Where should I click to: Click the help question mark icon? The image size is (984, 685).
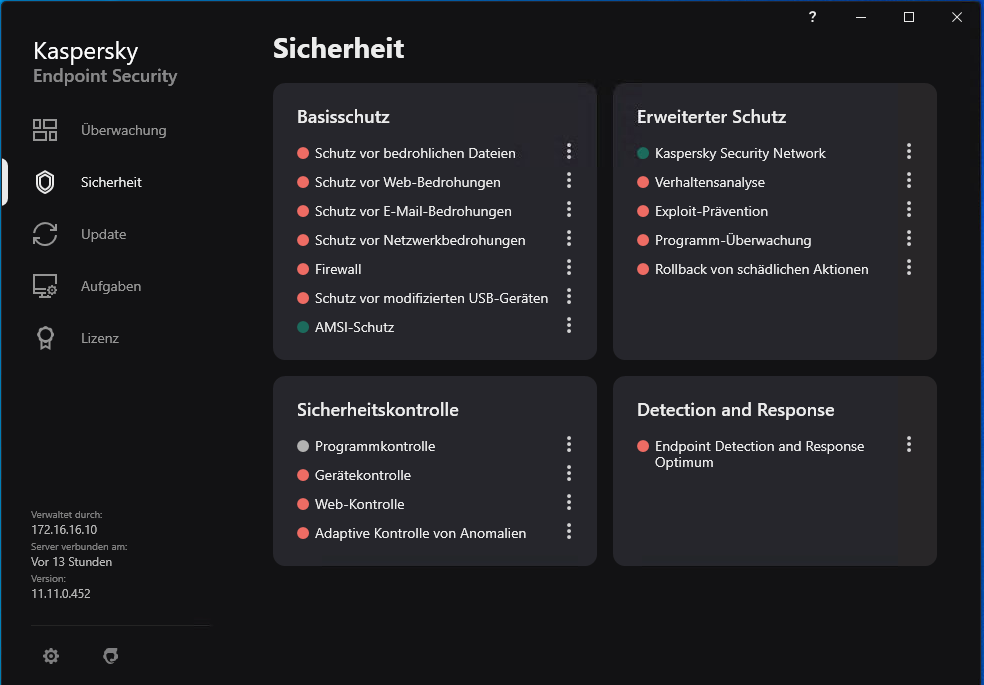point(813,17)
